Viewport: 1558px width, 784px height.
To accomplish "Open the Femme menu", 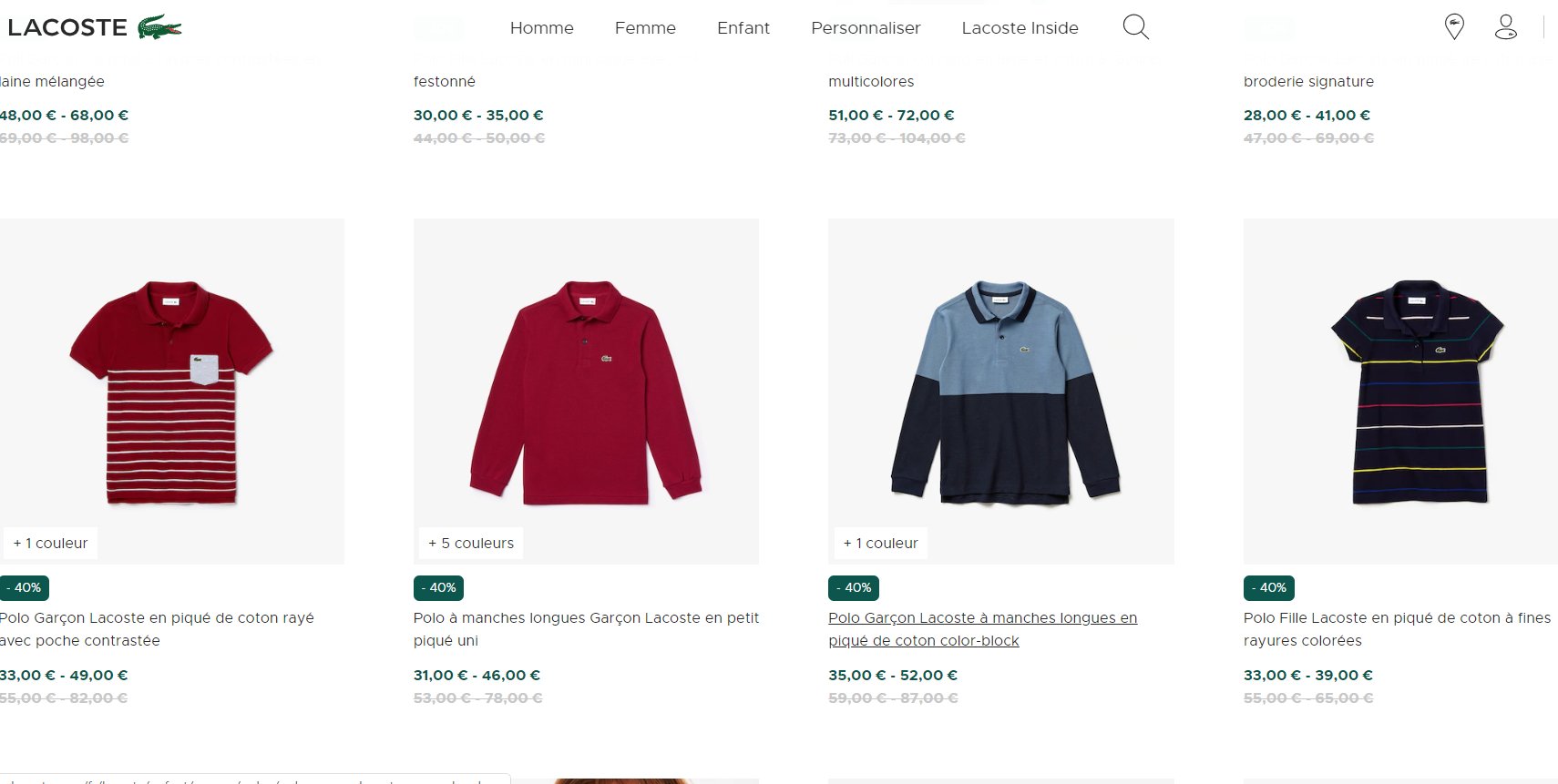I will point(645,28).
